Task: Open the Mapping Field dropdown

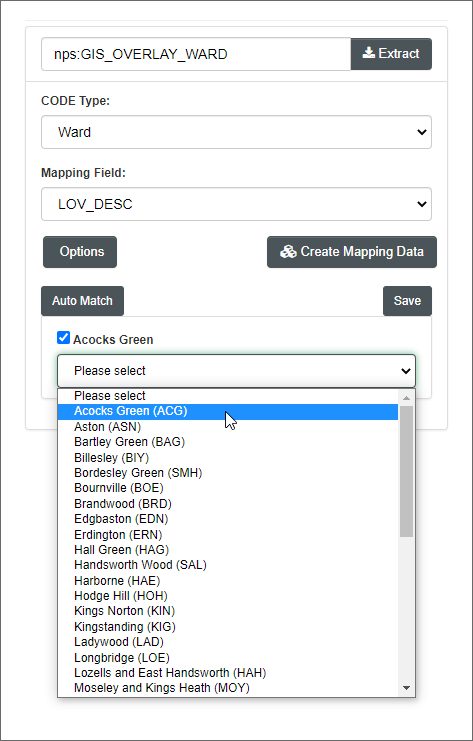Action: [236, 204]
